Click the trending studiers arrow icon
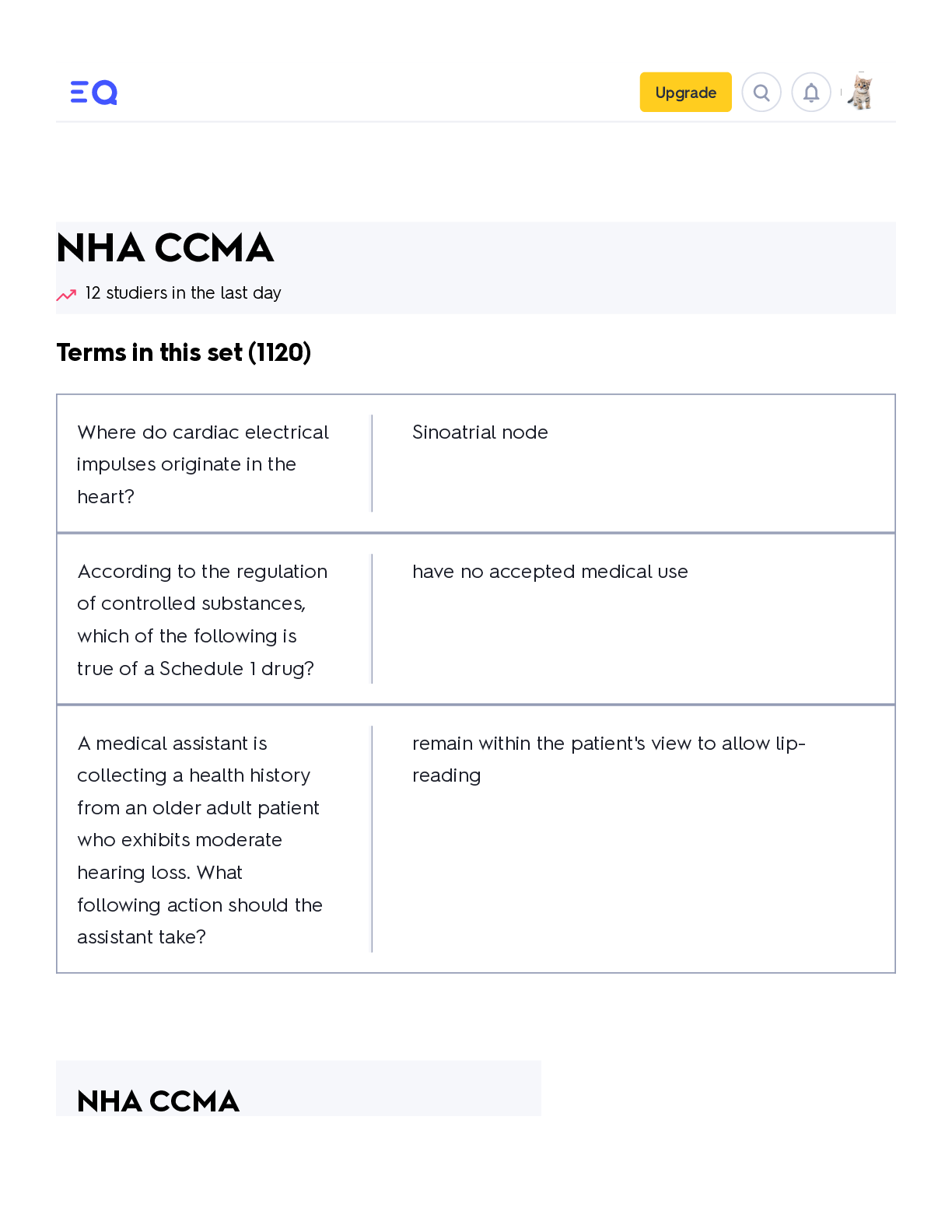Image resolution: width=952 pixels, height=1232 pixels. pyautogui.click(x=65, y=293)
